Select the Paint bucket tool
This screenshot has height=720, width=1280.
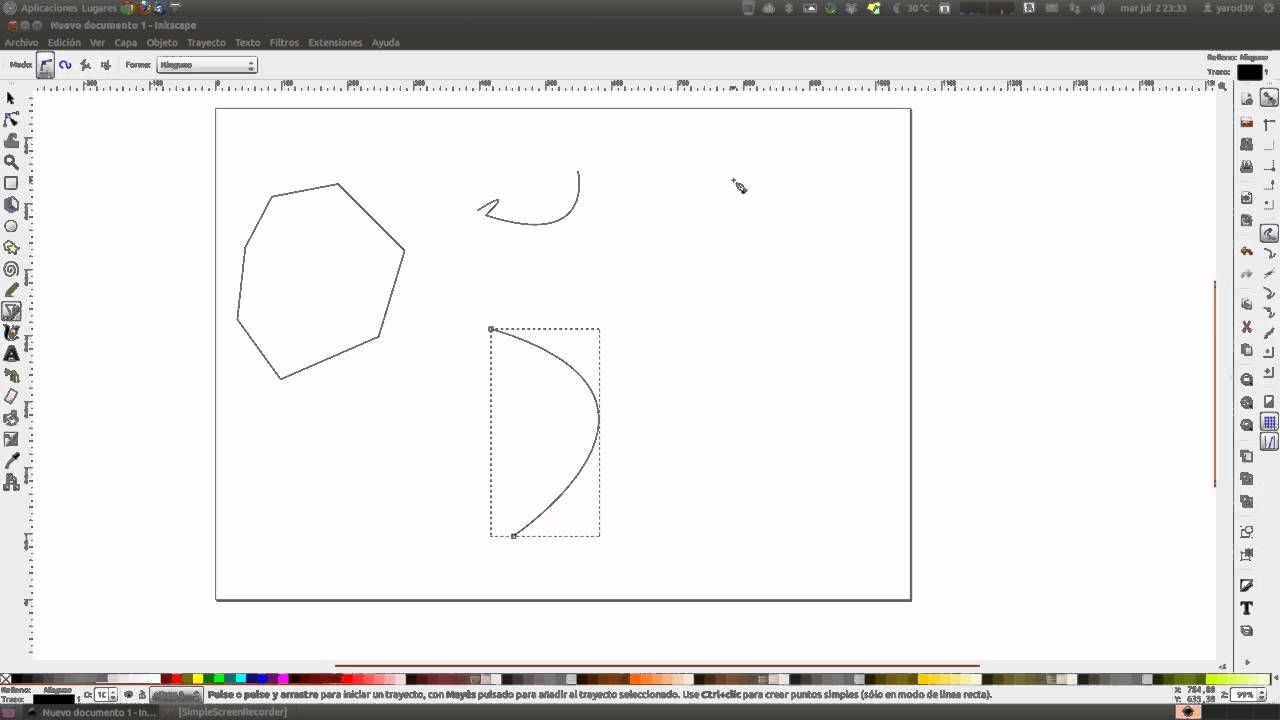(x=11, y=418)
